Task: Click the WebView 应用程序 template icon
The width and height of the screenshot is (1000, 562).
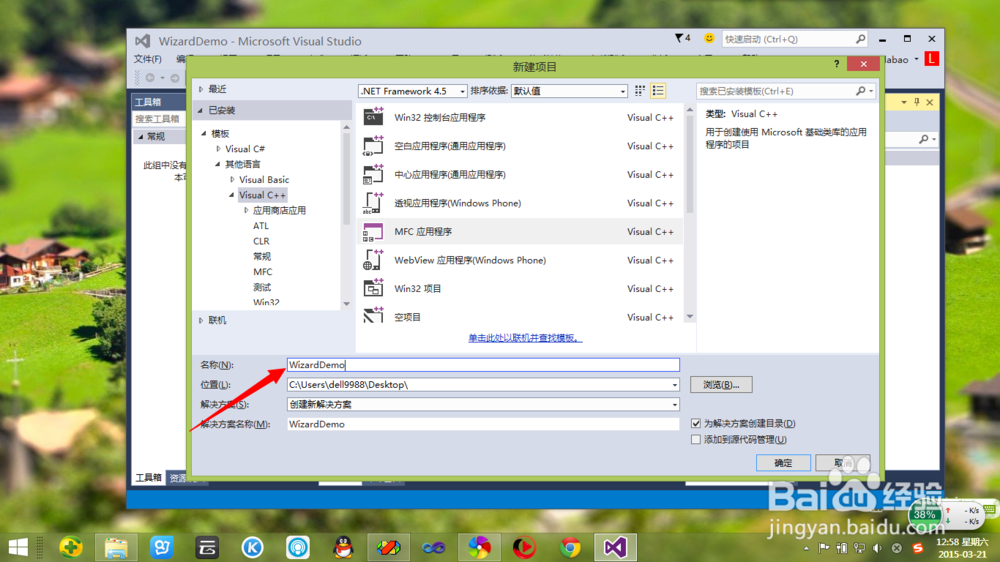Action: pyautogui.click(x=373, y=260)
